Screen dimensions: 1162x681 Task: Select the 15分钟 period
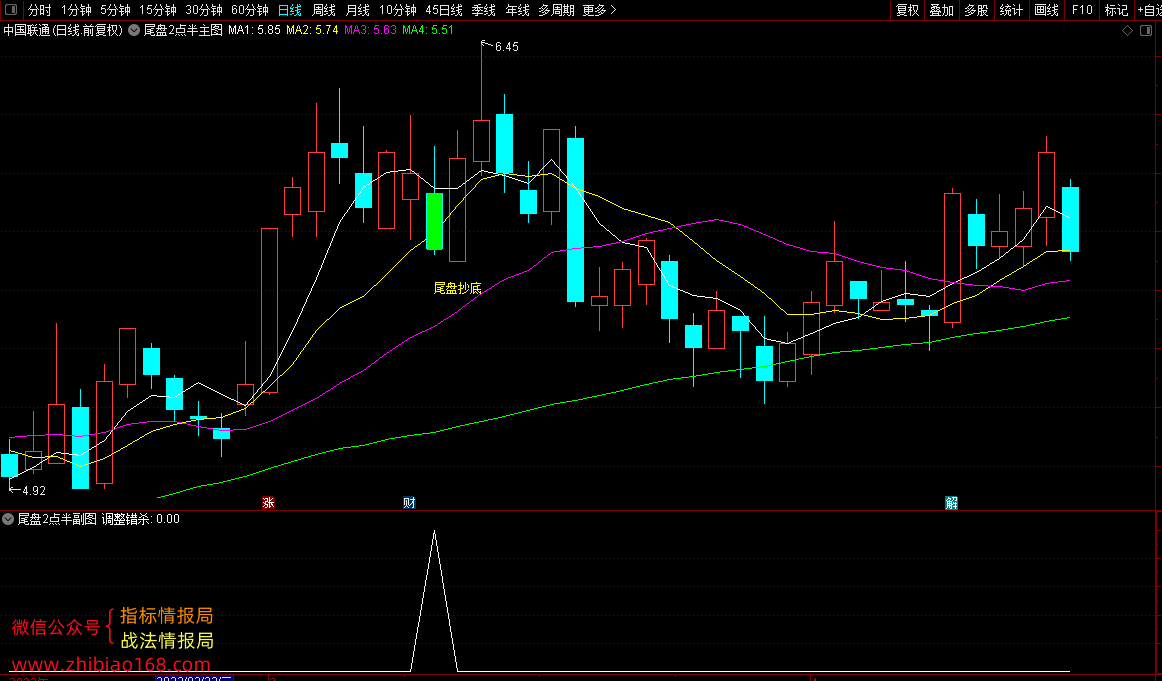click(157, 10)
